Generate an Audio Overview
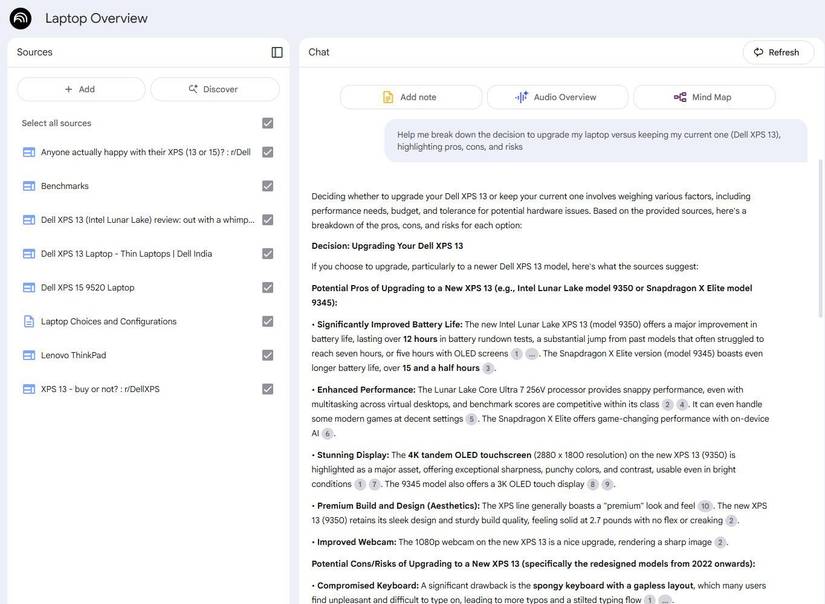825x604 pixels. click(557, 97)
